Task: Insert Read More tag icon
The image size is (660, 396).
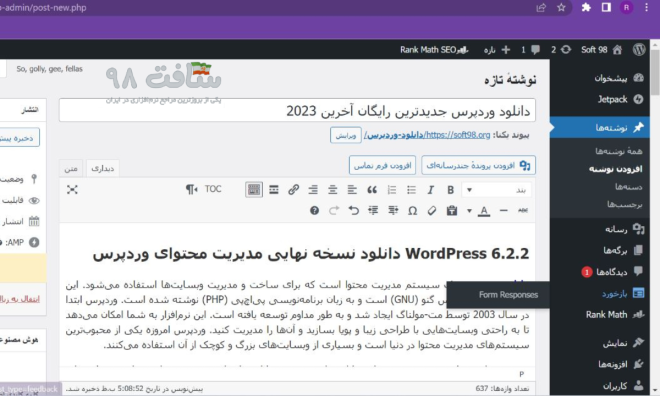Action: coord(274,190)
